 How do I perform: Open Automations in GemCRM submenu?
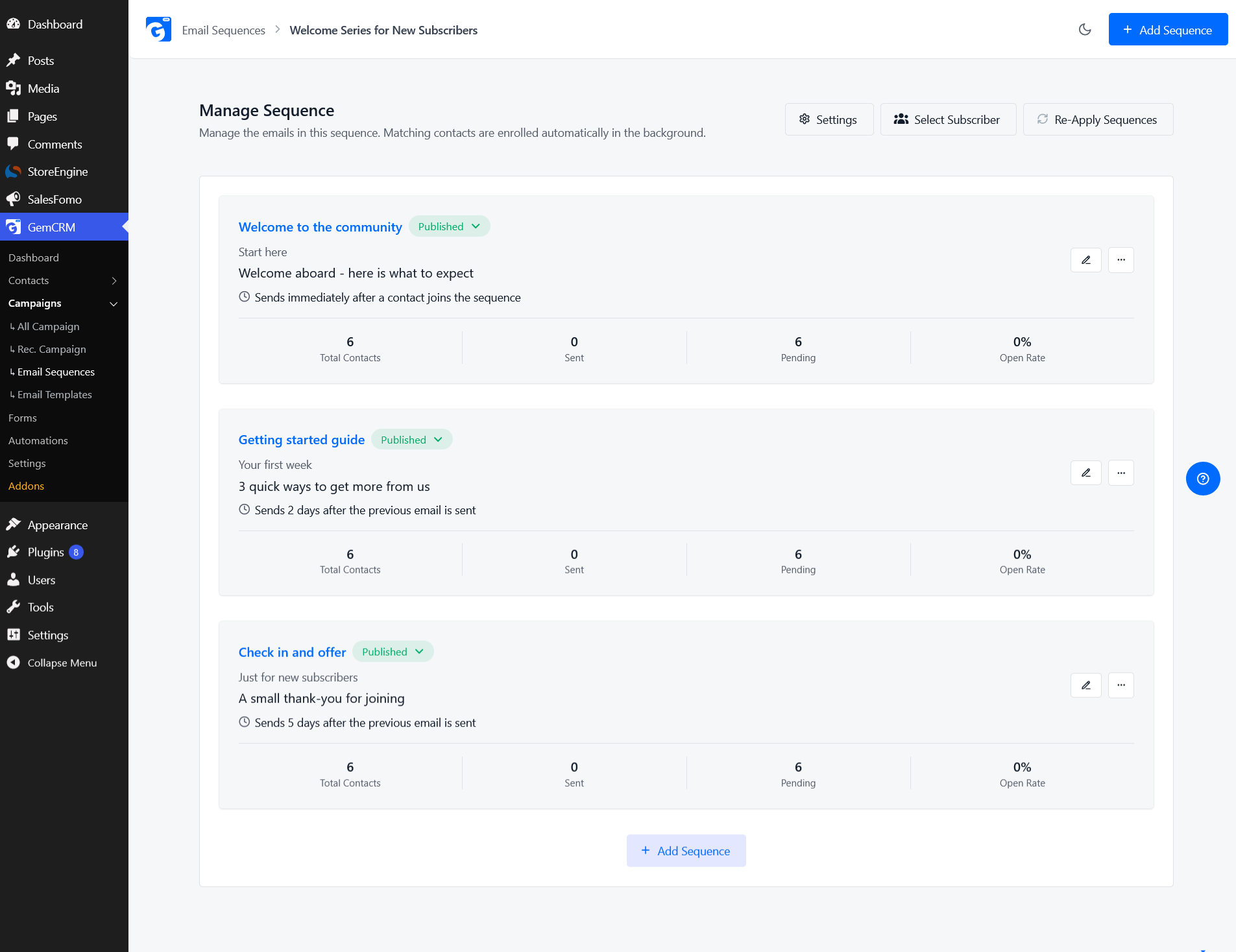(38, 440)
